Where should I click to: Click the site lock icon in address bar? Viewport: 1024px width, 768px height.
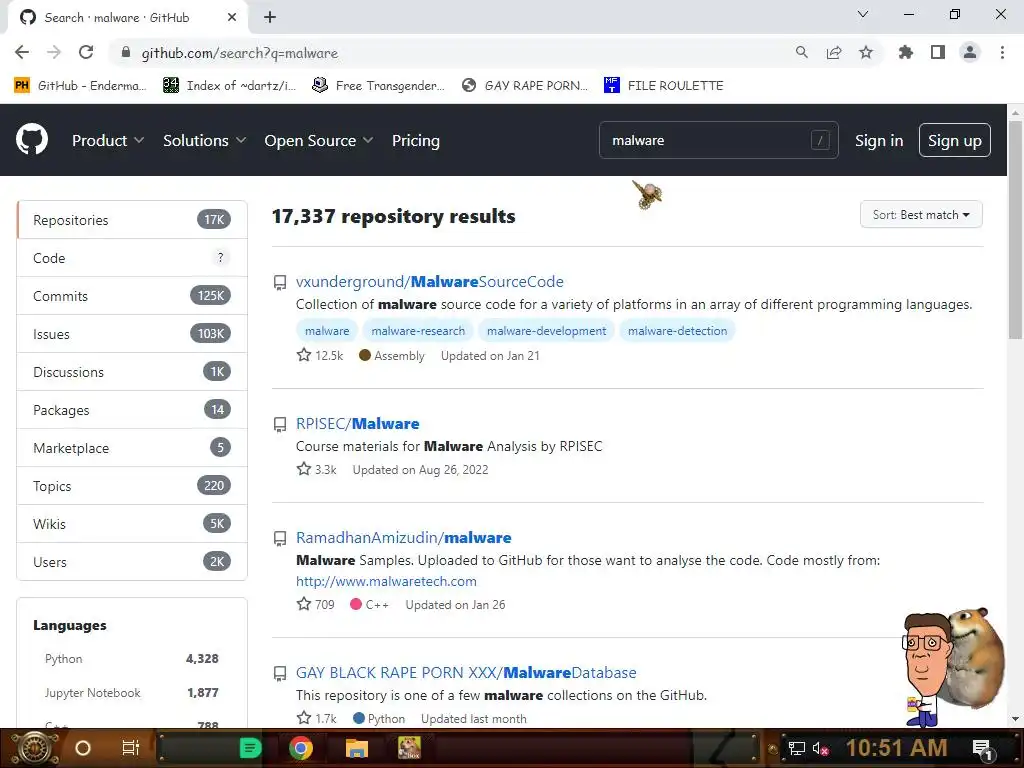coord(126,52)
